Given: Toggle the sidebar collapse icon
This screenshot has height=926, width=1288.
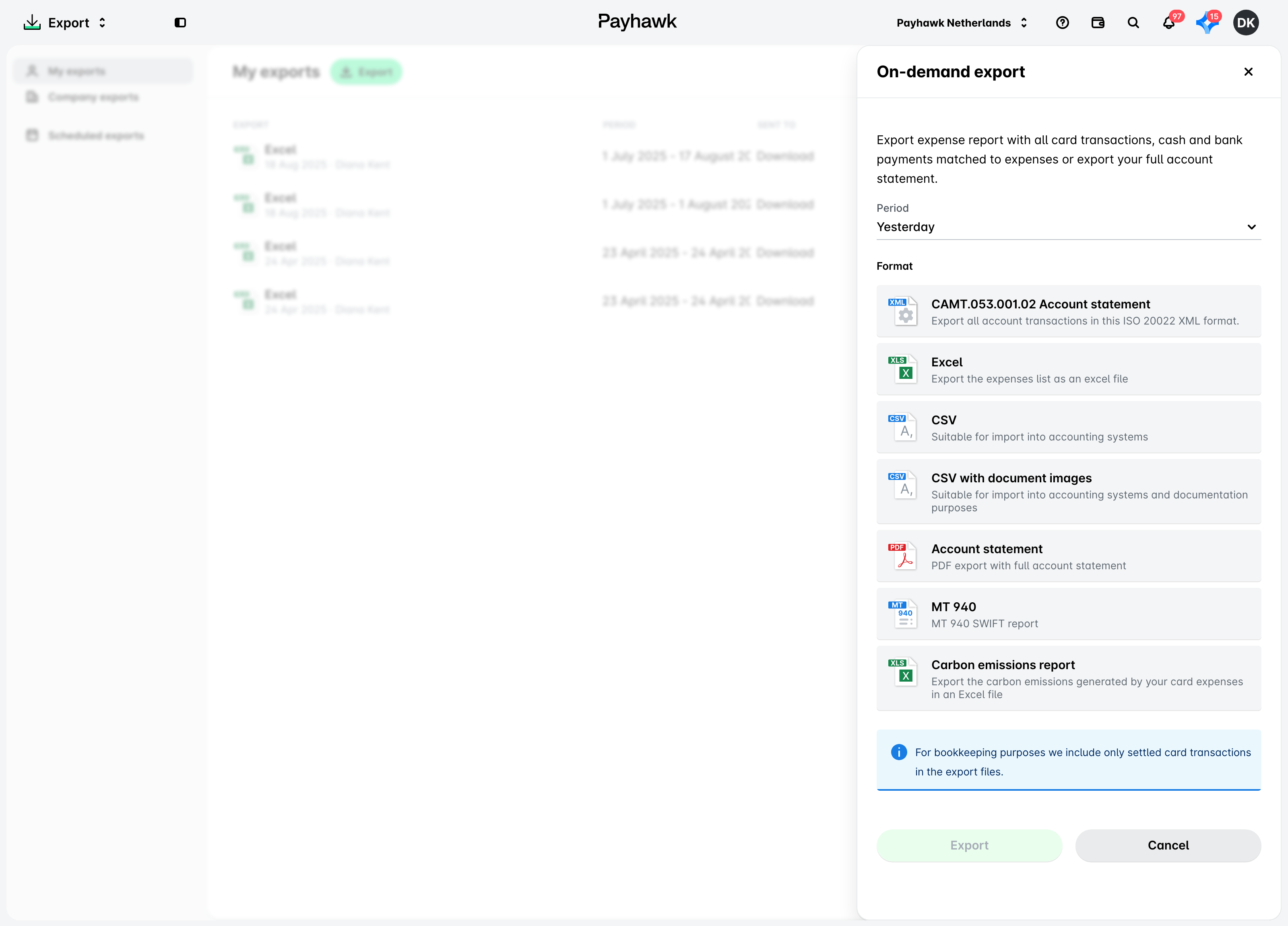Looking at the screenshot, I should point(180,23).
